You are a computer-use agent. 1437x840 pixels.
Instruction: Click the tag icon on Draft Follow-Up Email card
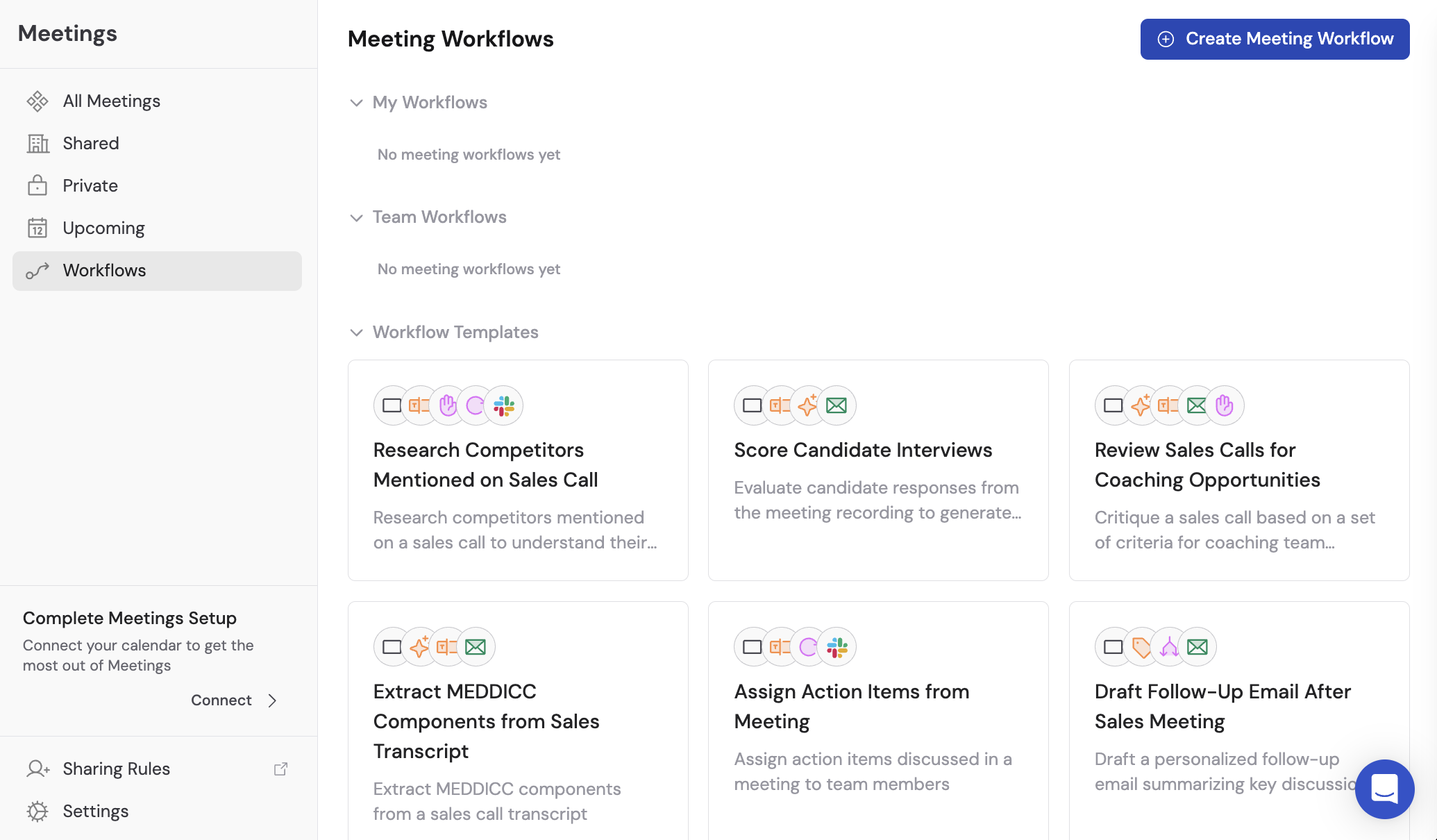click(x=1141, y=646)
